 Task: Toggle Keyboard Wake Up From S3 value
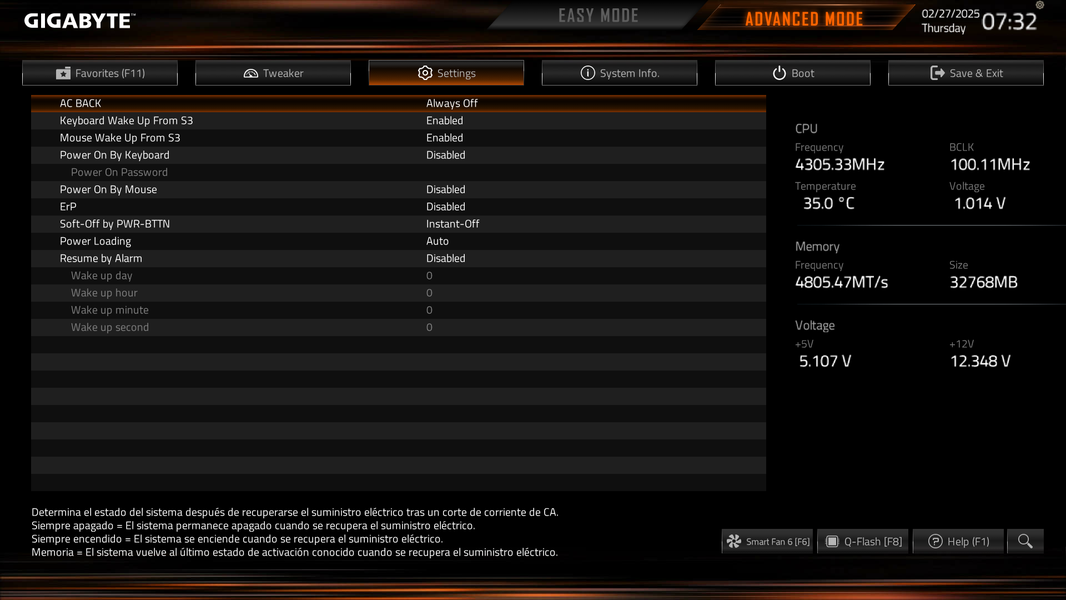click(x=445, y=120)
